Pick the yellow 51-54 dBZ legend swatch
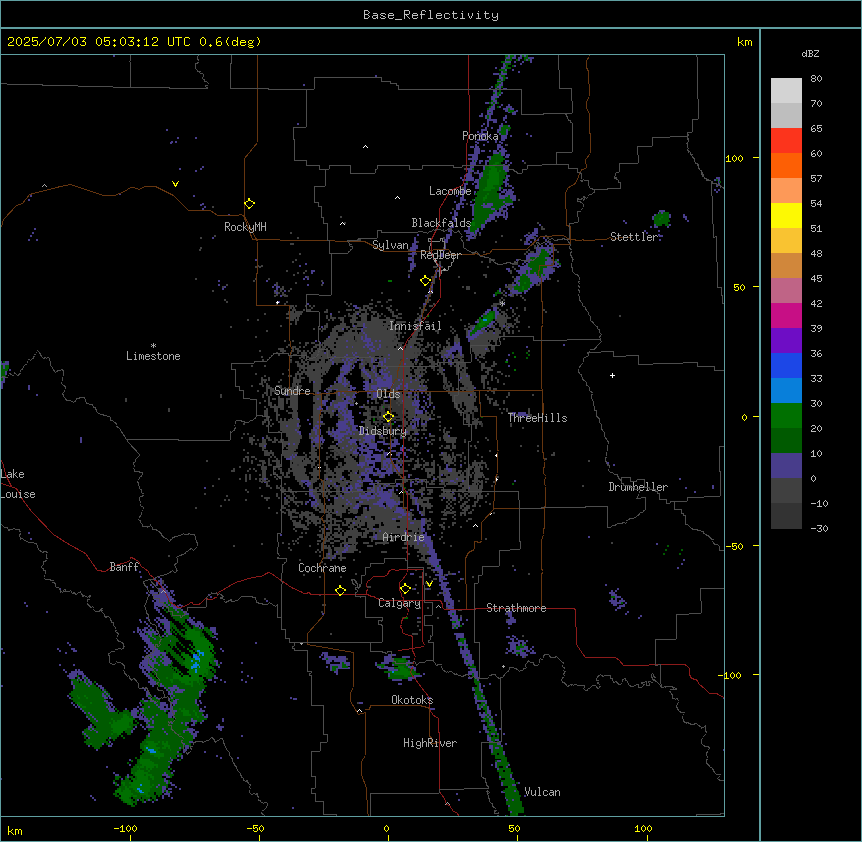 (x=786, y=216)
